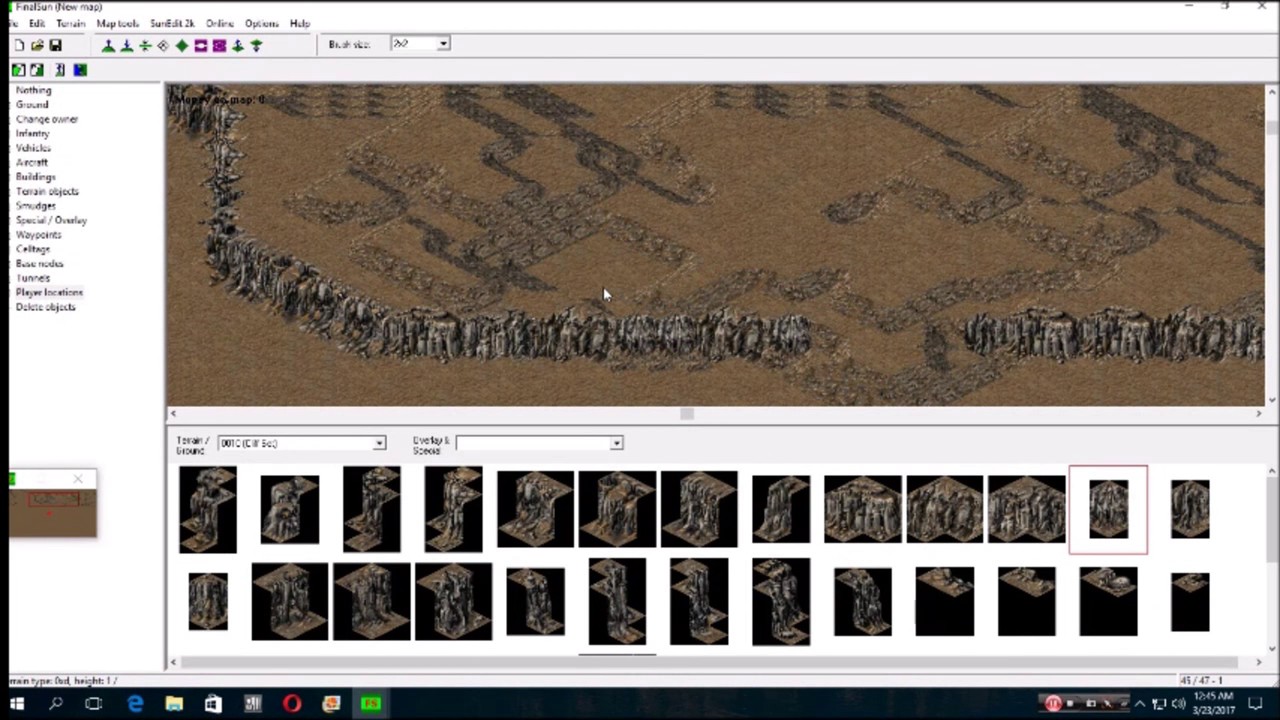
Task: Select Nothing in the object list
Action: click(33, 90)
